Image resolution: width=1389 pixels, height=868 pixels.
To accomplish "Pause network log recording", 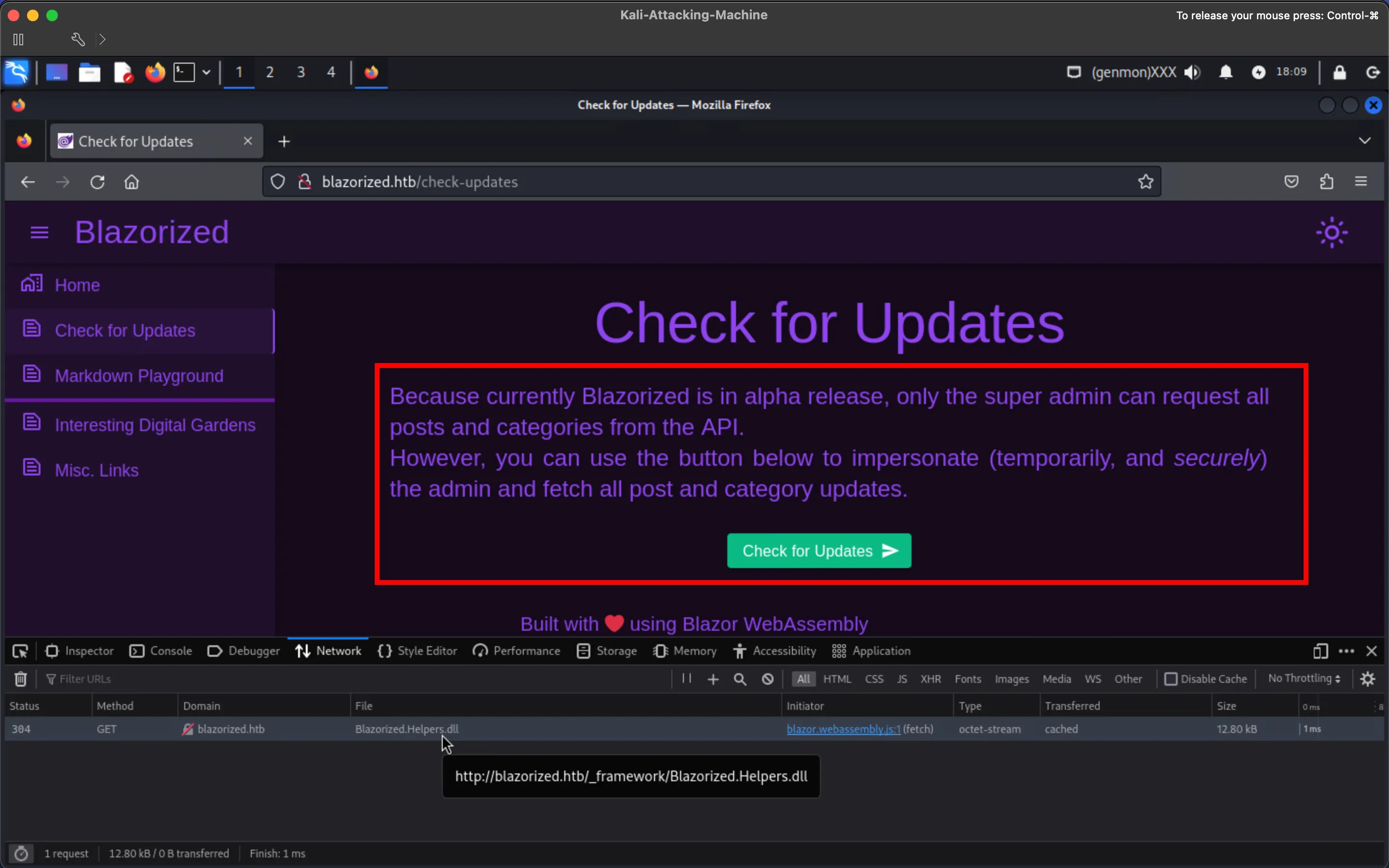I will pyautogui.click(x=686, y=678).
